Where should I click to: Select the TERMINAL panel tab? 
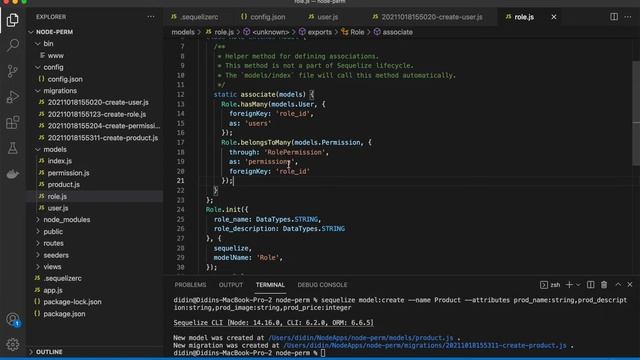click(x=270, y=285)
